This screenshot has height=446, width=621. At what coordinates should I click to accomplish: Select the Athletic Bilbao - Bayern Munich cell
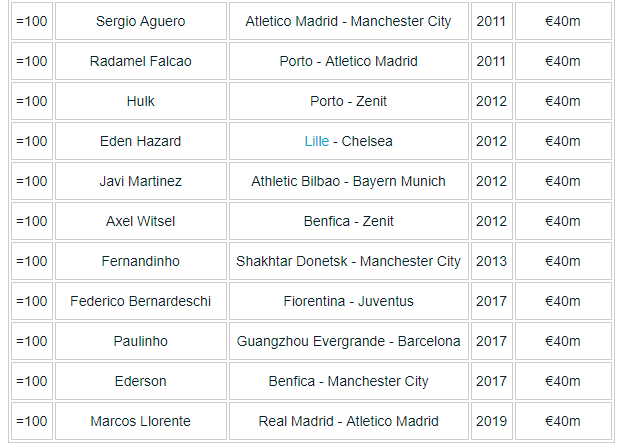pos(348,181)
